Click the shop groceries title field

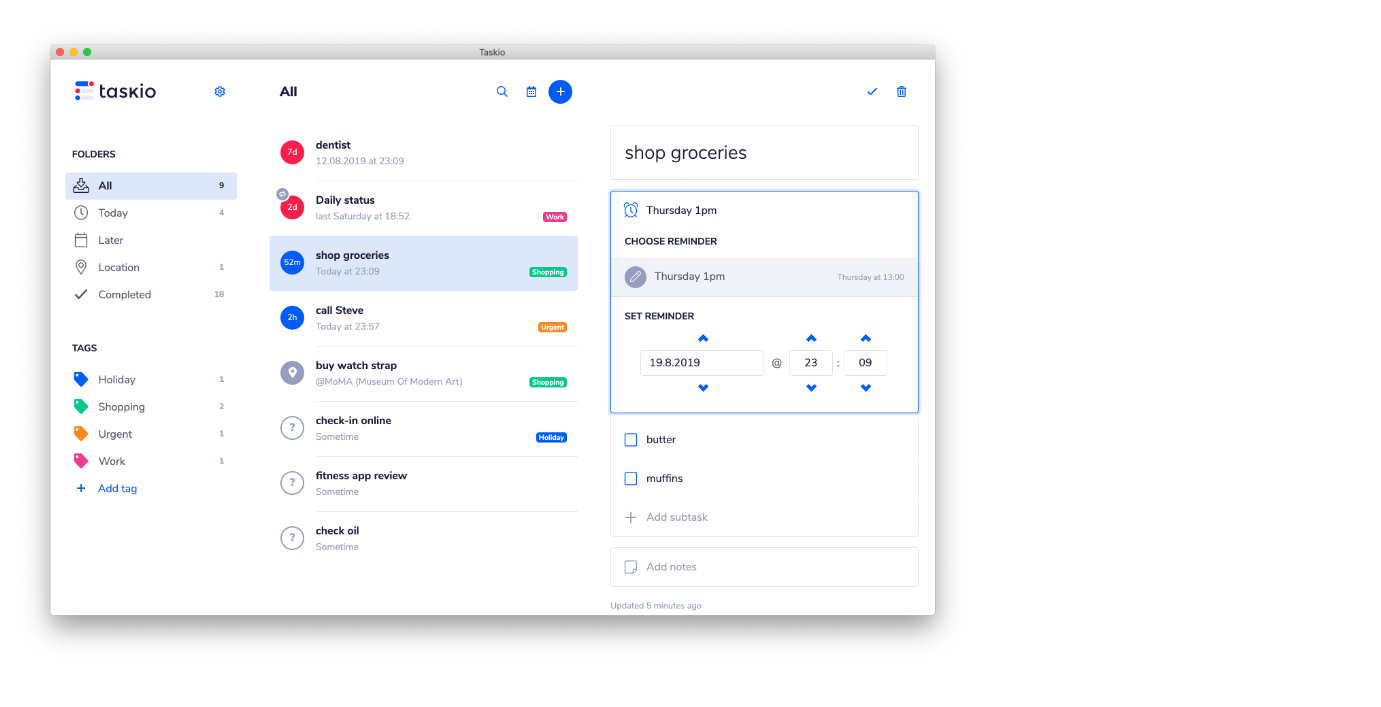(x=764, y=153)
